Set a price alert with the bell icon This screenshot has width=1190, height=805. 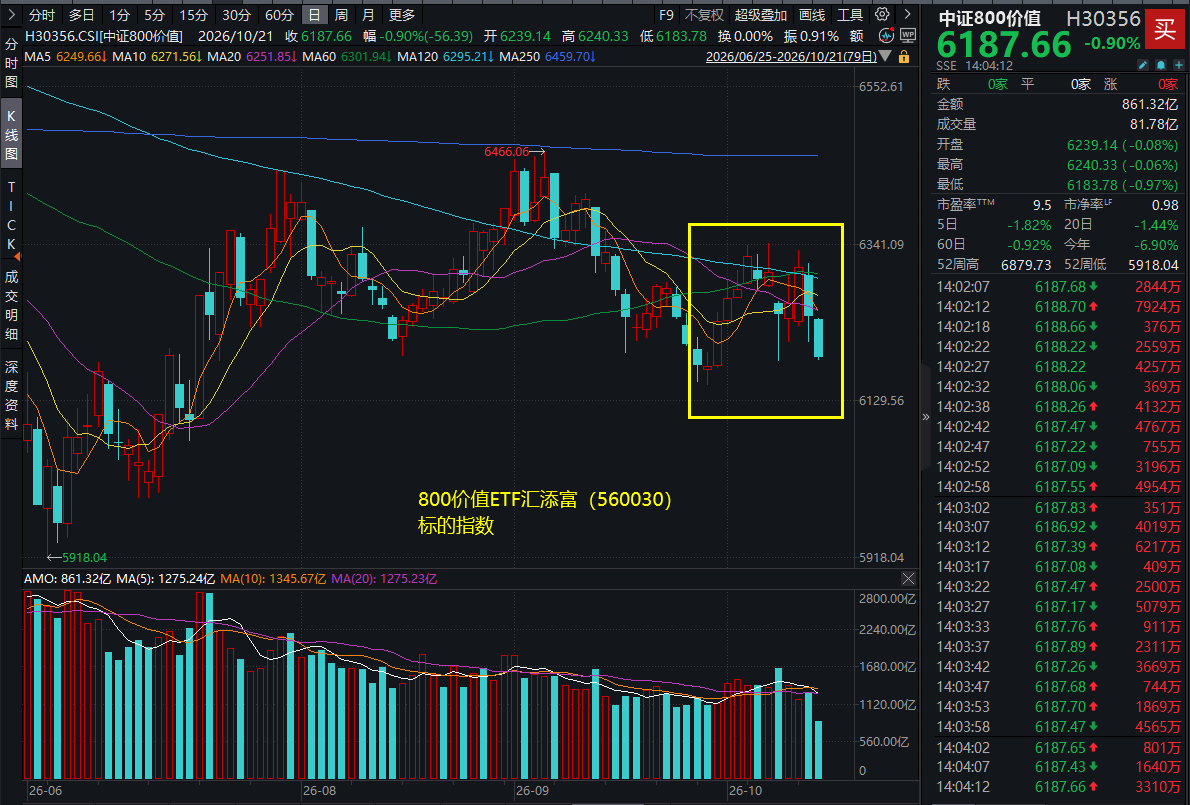pos(1161,66)
